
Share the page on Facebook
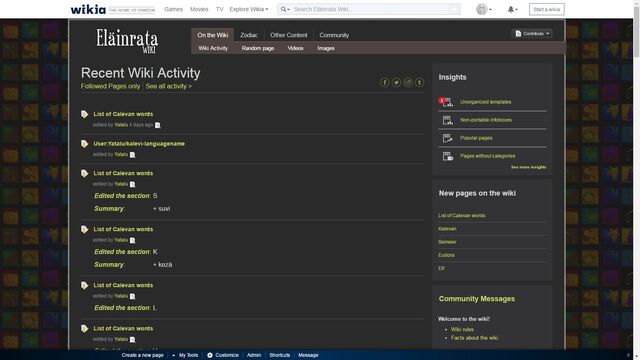click(x=384, y=82)
